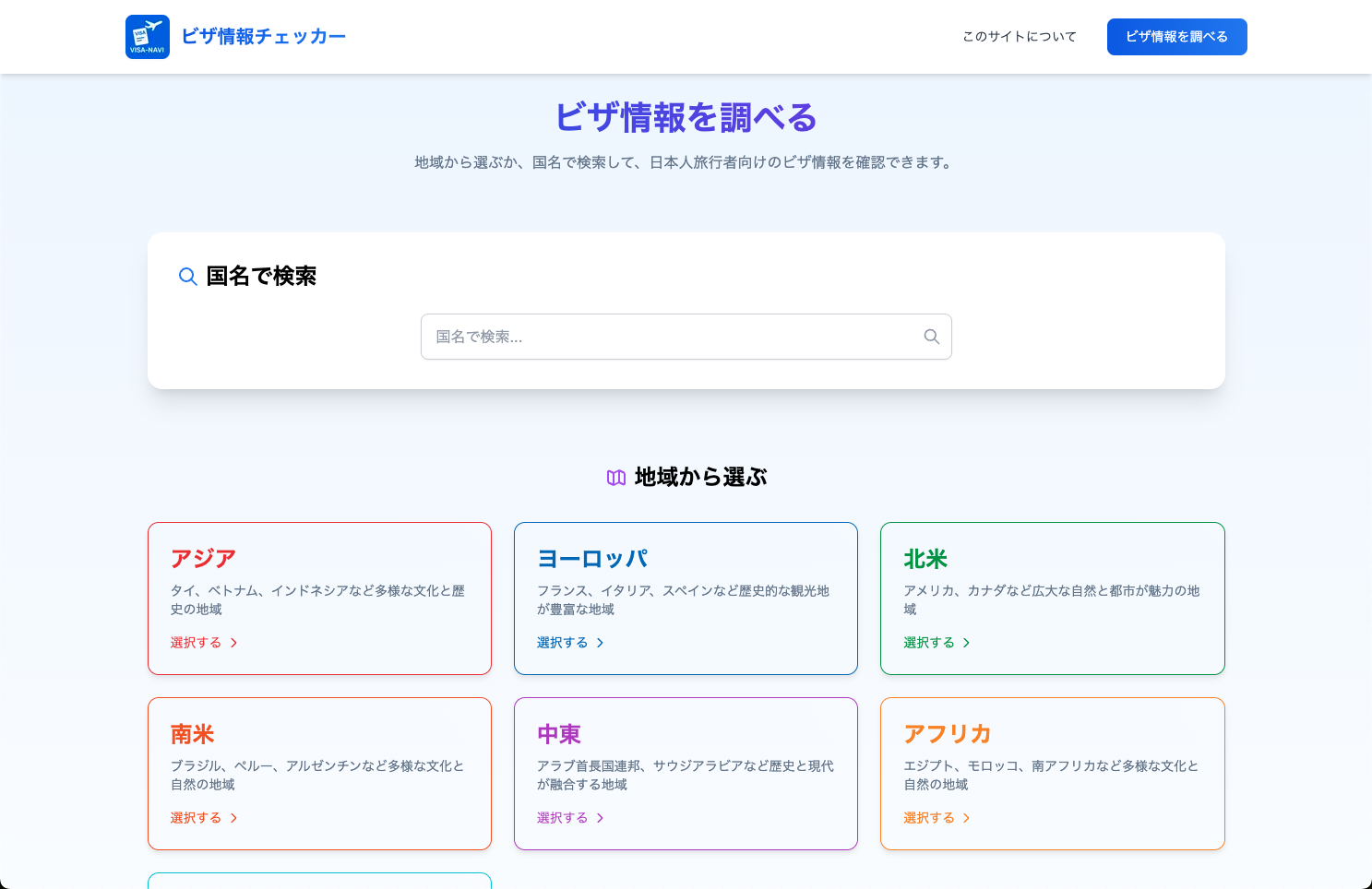The width and height of the screenshot is (1372, 889).
Task: Open the このサイトについて menu item
Action: (1019, 37)
